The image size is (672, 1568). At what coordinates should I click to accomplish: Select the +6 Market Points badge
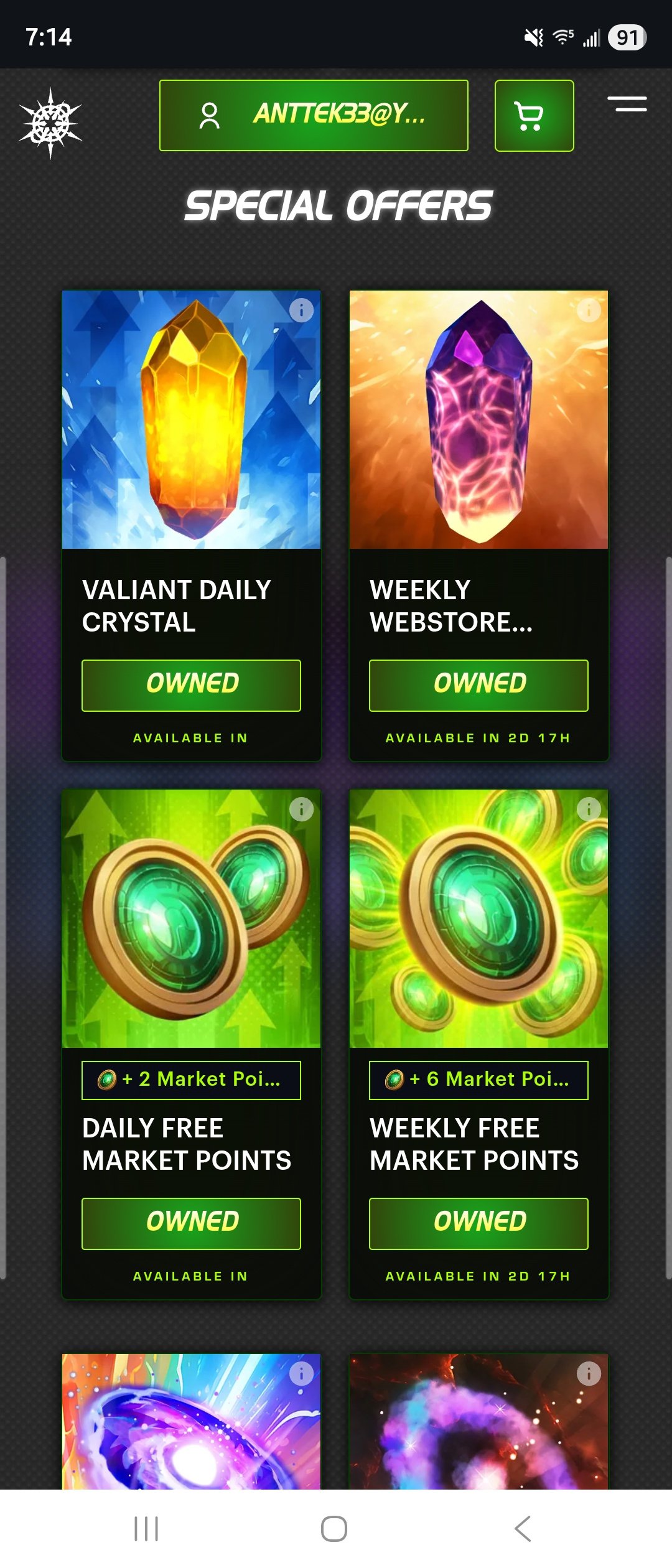point(478,1080)
